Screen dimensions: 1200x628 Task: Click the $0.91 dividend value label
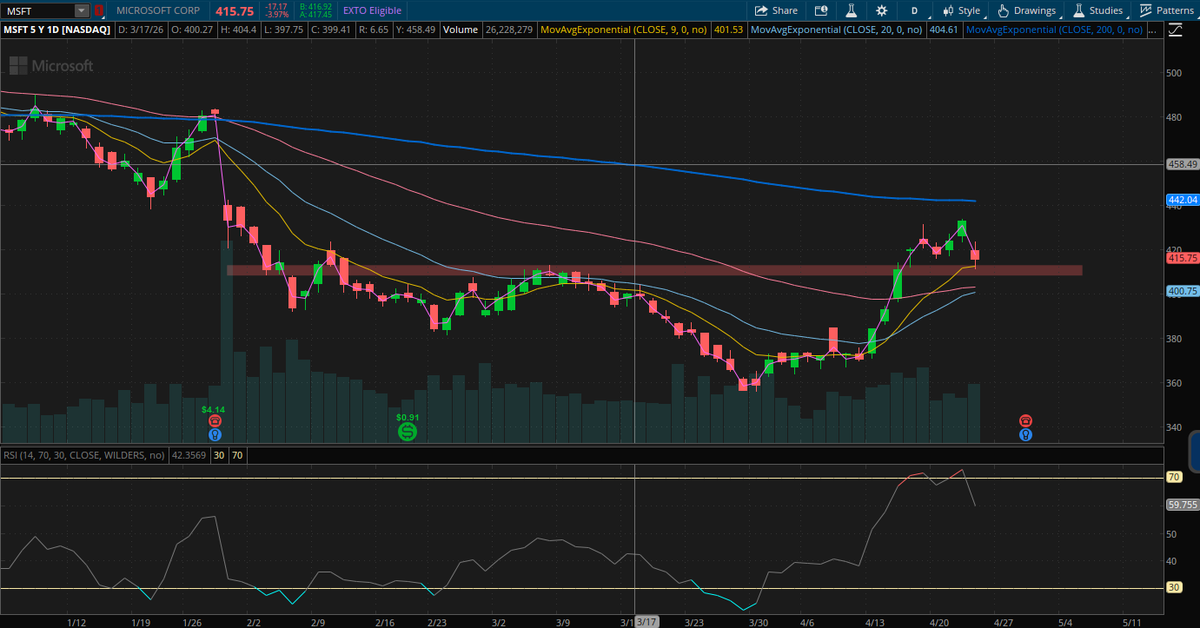[x=407, y=416]
